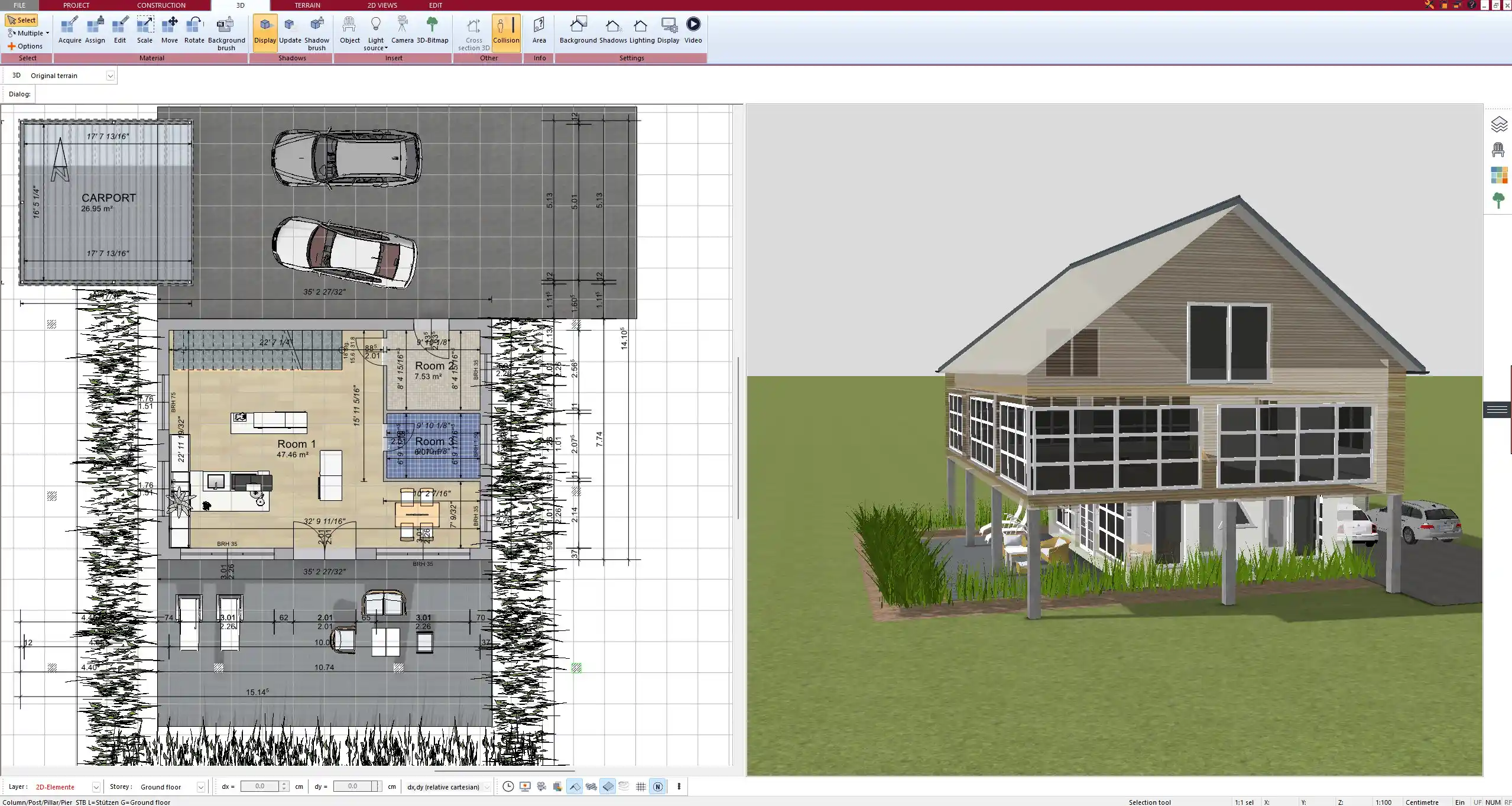Select the Assign material tool
Viewport: 1512px width, 806px height.
(95, 31)
